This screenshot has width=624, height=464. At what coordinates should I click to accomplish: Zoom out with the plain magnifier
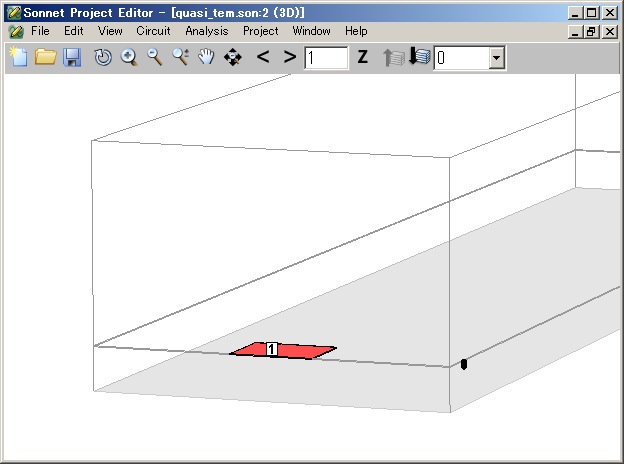pos(155,57)
